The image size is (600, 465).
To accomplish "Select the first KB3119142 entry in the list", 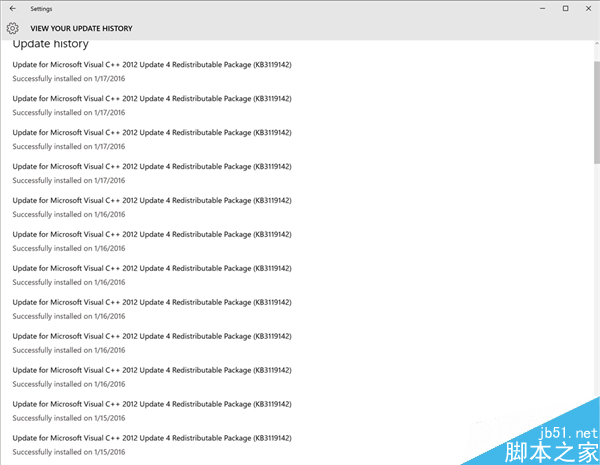I will [152, 65].
